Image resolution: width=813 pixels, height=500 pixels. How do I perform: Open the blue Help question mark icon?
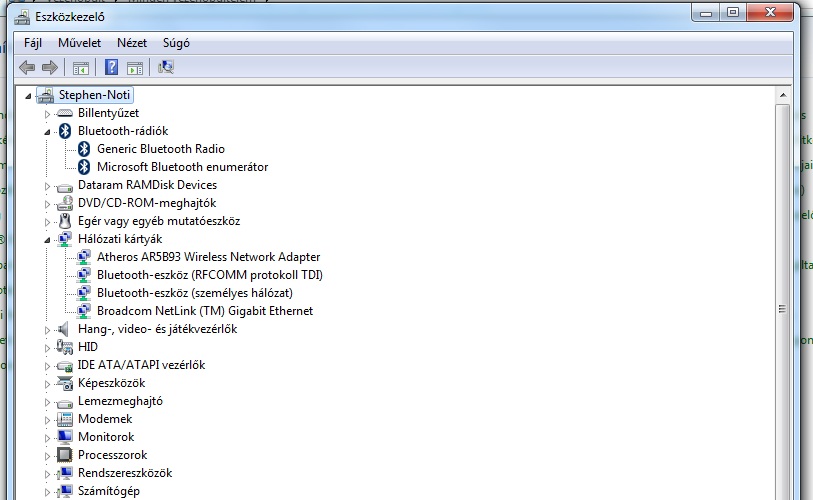(111, 67)
